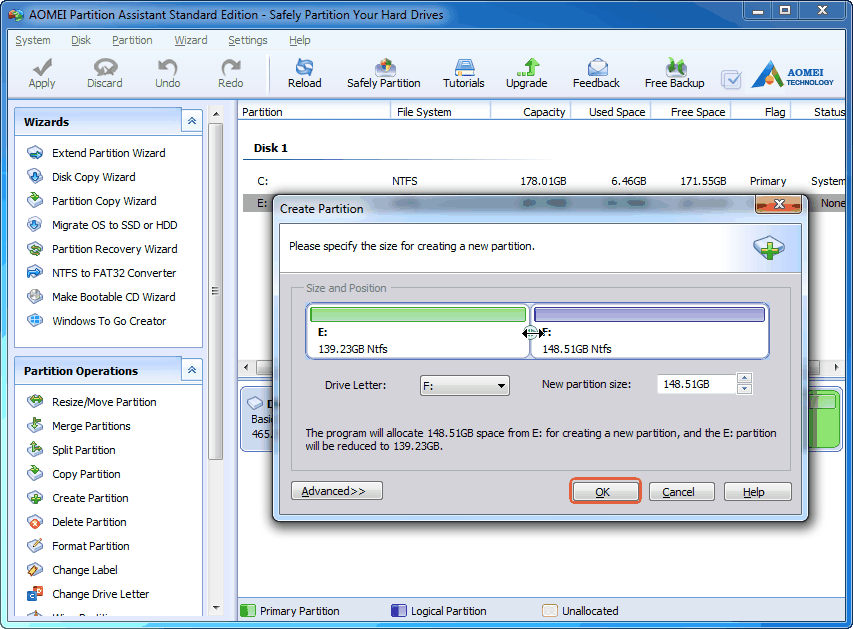Image resolution: width=853 pixels, height=629 pixels.
Task: Open Make Bootable CD Wizard
Action: [113, 297]
